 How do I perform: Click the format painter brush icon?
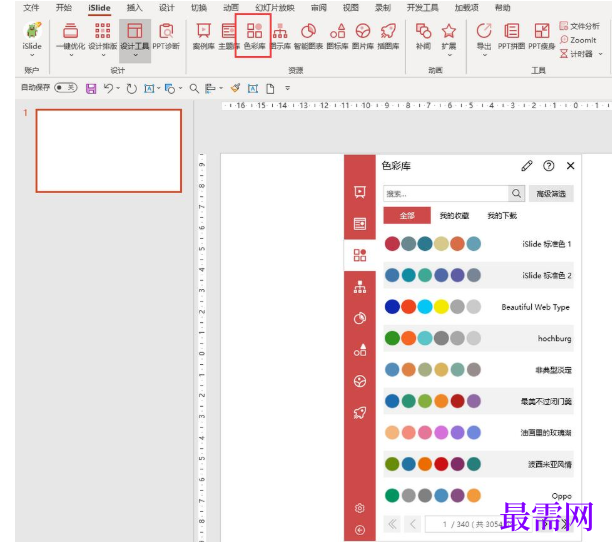tap(235, 89)
